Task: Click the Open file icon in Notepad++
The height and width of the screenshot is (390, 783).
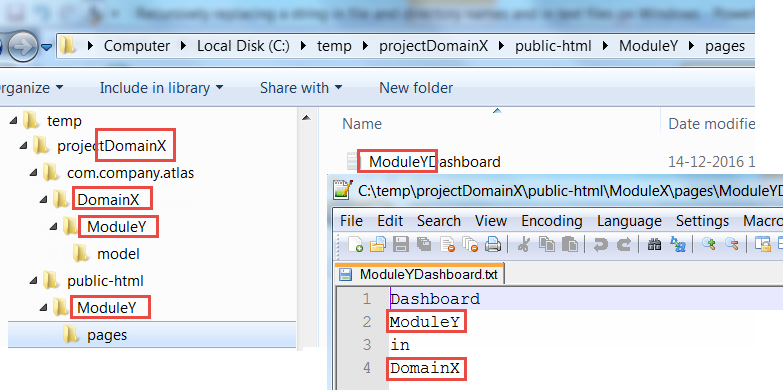Action: [378, 244]
